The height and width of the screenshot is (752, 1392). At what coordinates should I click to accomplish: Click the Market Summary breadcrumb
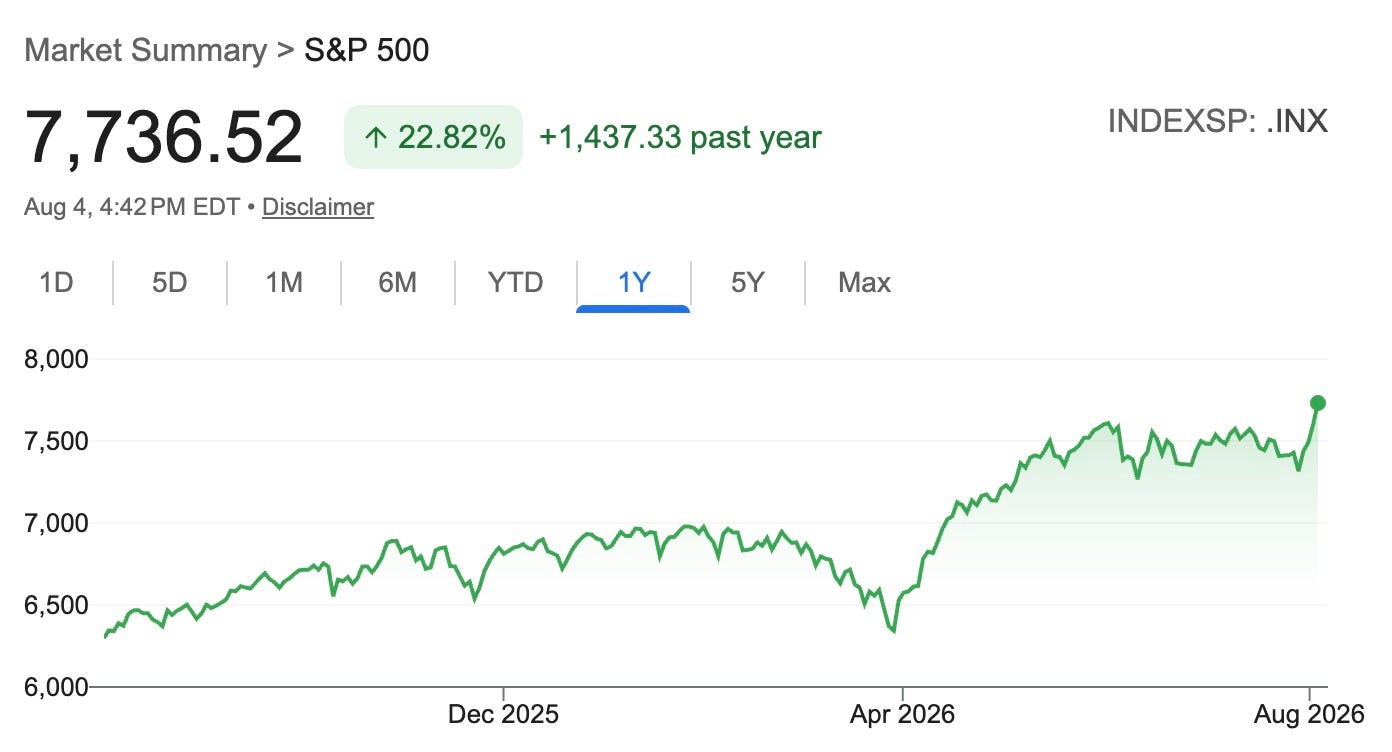145,50
